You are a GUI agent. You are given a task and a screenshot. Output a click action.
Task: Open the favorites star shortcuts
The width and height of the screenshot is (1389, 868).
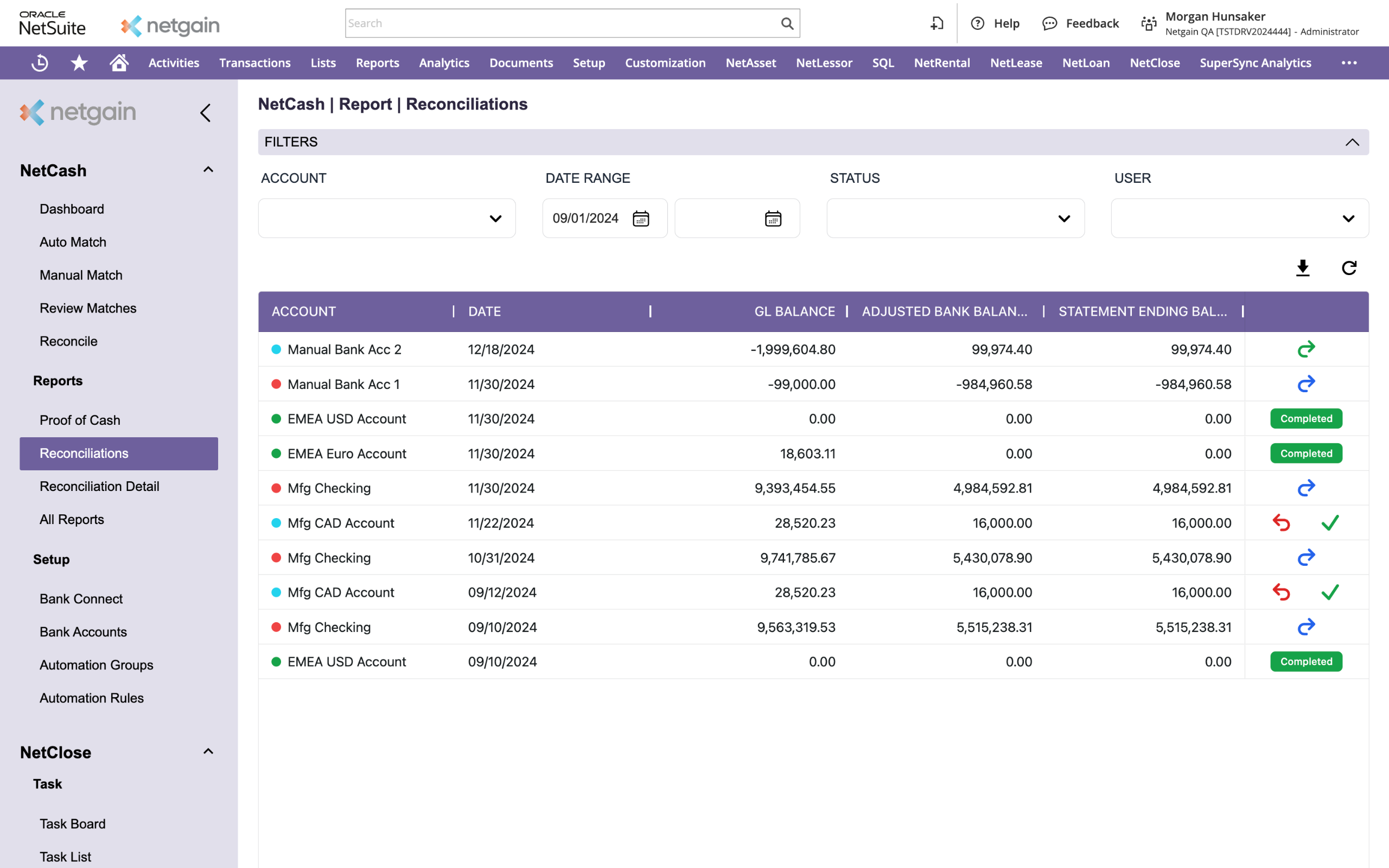79,62
